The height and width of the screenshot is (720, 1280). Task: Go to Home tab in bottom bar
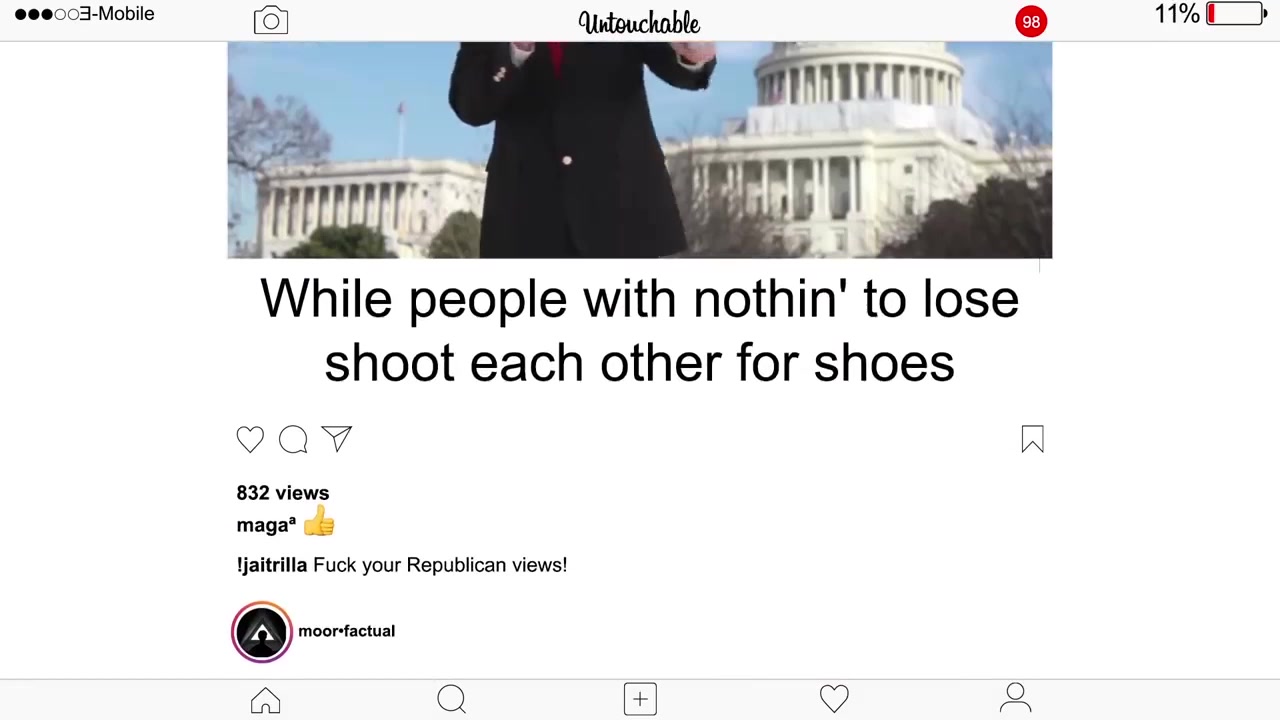coord(265,700)
